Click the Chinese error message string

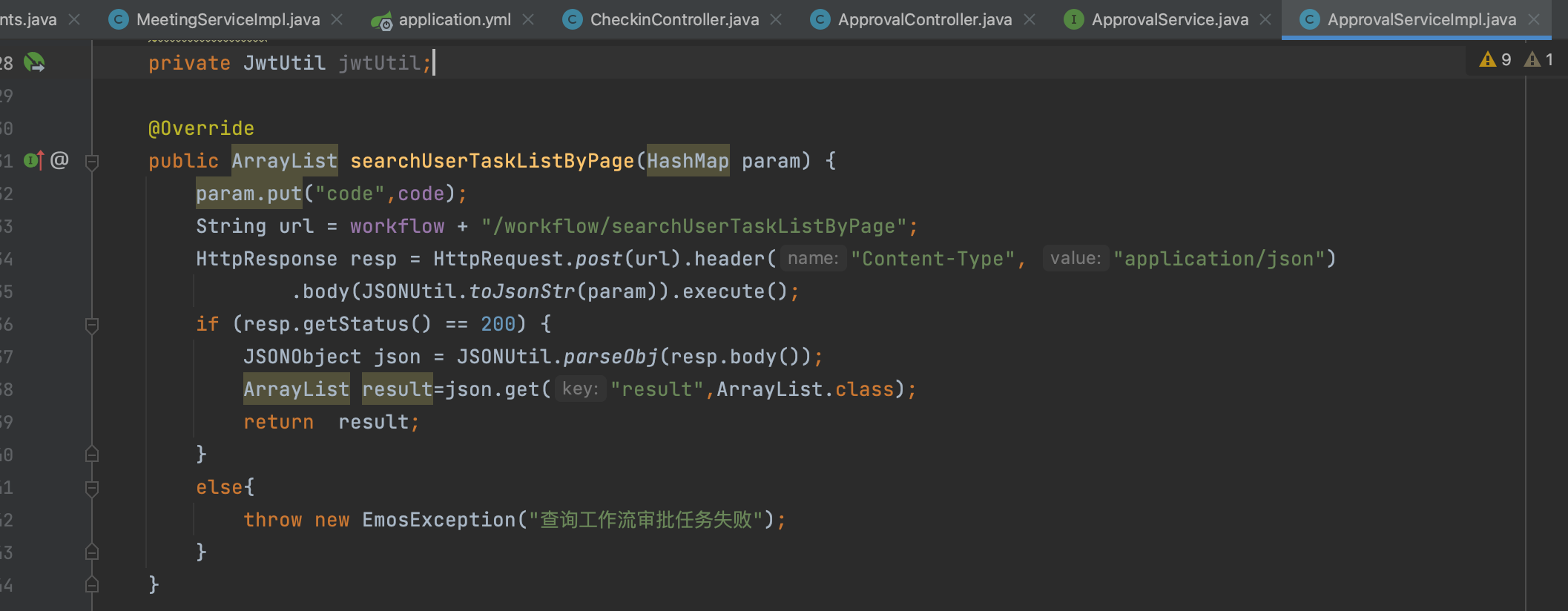click(x=646, y=520)
